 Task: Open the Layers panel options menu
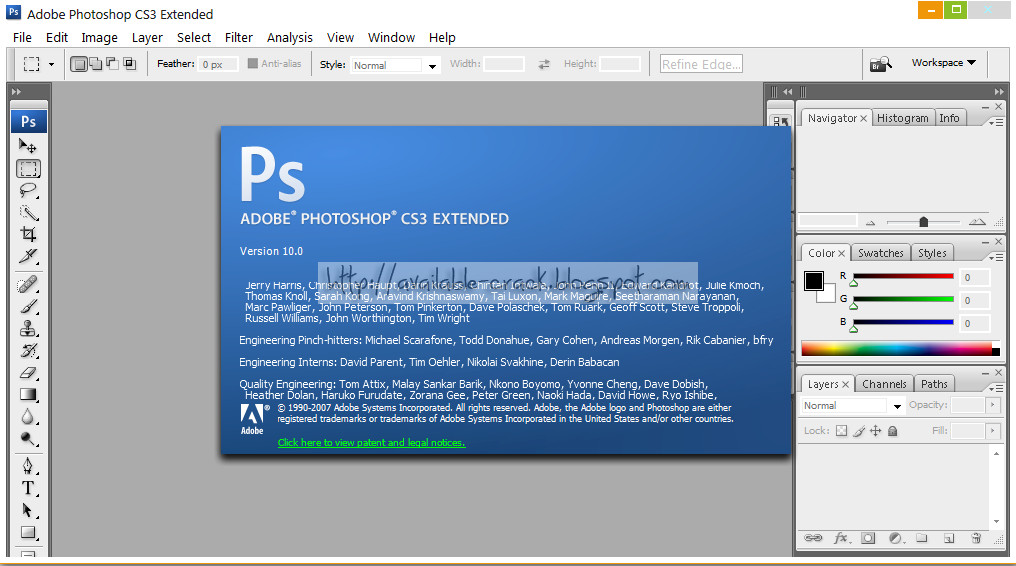pyautogui.click(x=996, y=388)
